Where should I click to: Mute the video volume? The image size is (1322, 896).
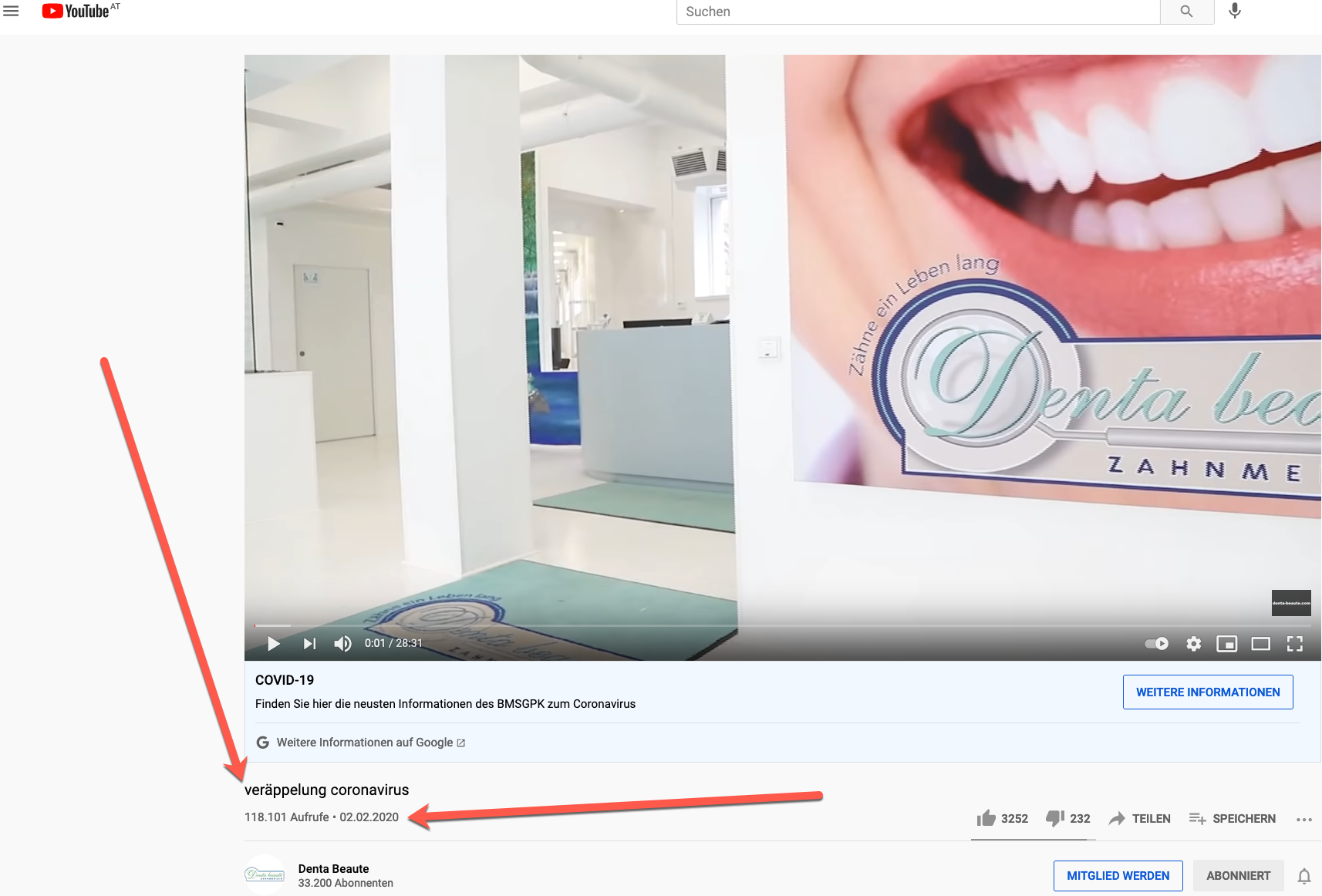(342, 644)
